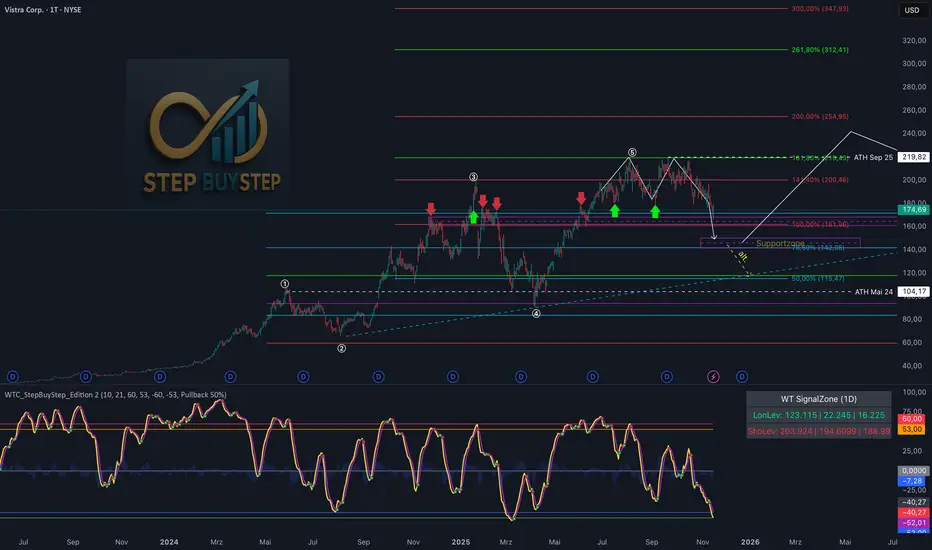
Task: Click the orange 53,00 indicator level label
Action: (912, 429)
